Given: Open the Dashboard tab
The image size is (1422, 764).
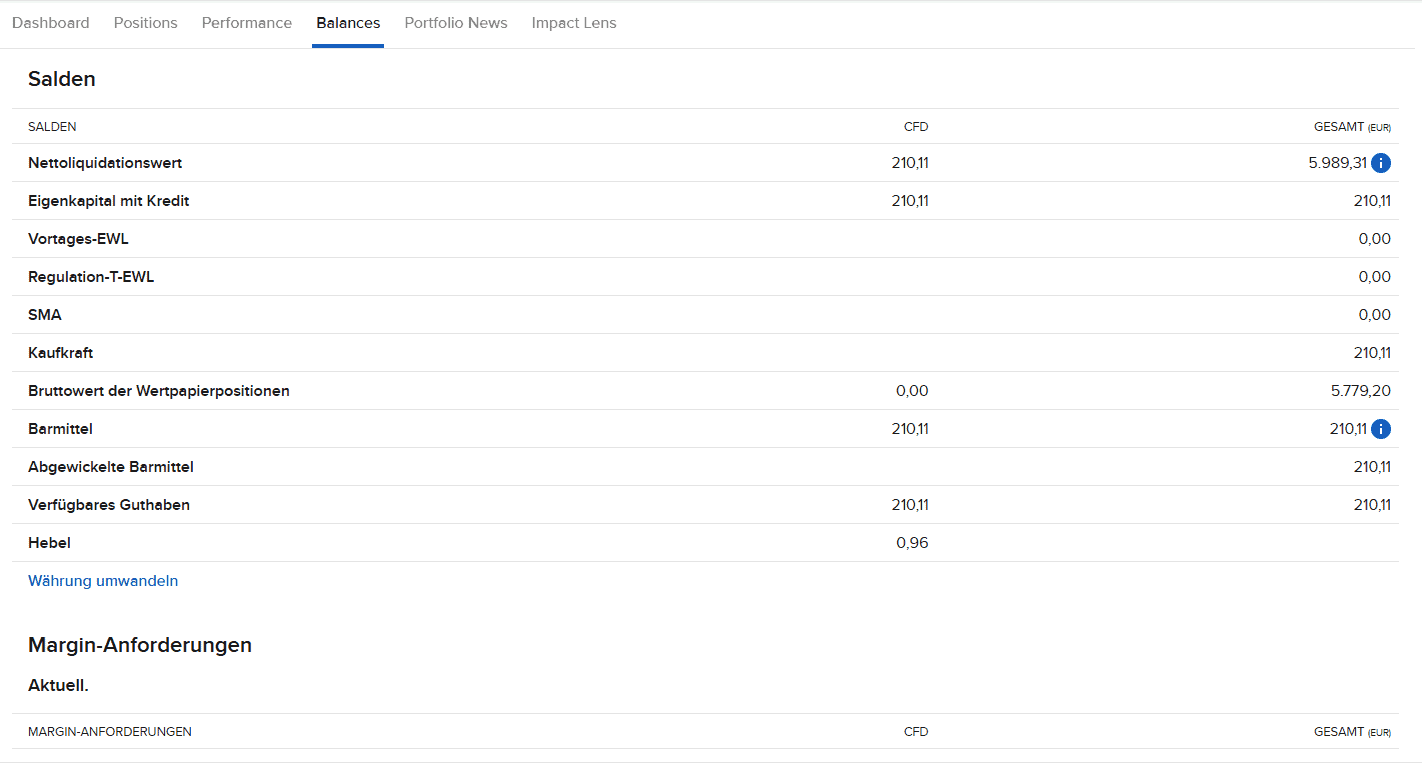Looking at the screenshot, I should tap(51, 23).
